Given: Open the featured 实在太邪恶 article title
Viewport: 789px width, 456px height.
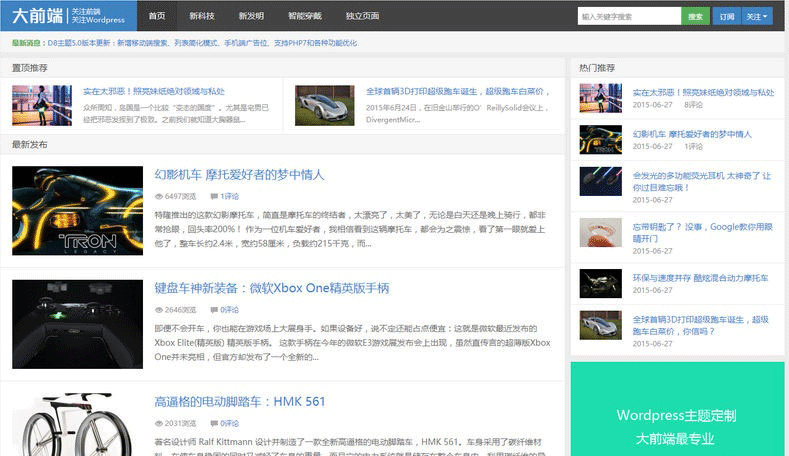Looking at the screenshot, I should (x=153, y=91).
